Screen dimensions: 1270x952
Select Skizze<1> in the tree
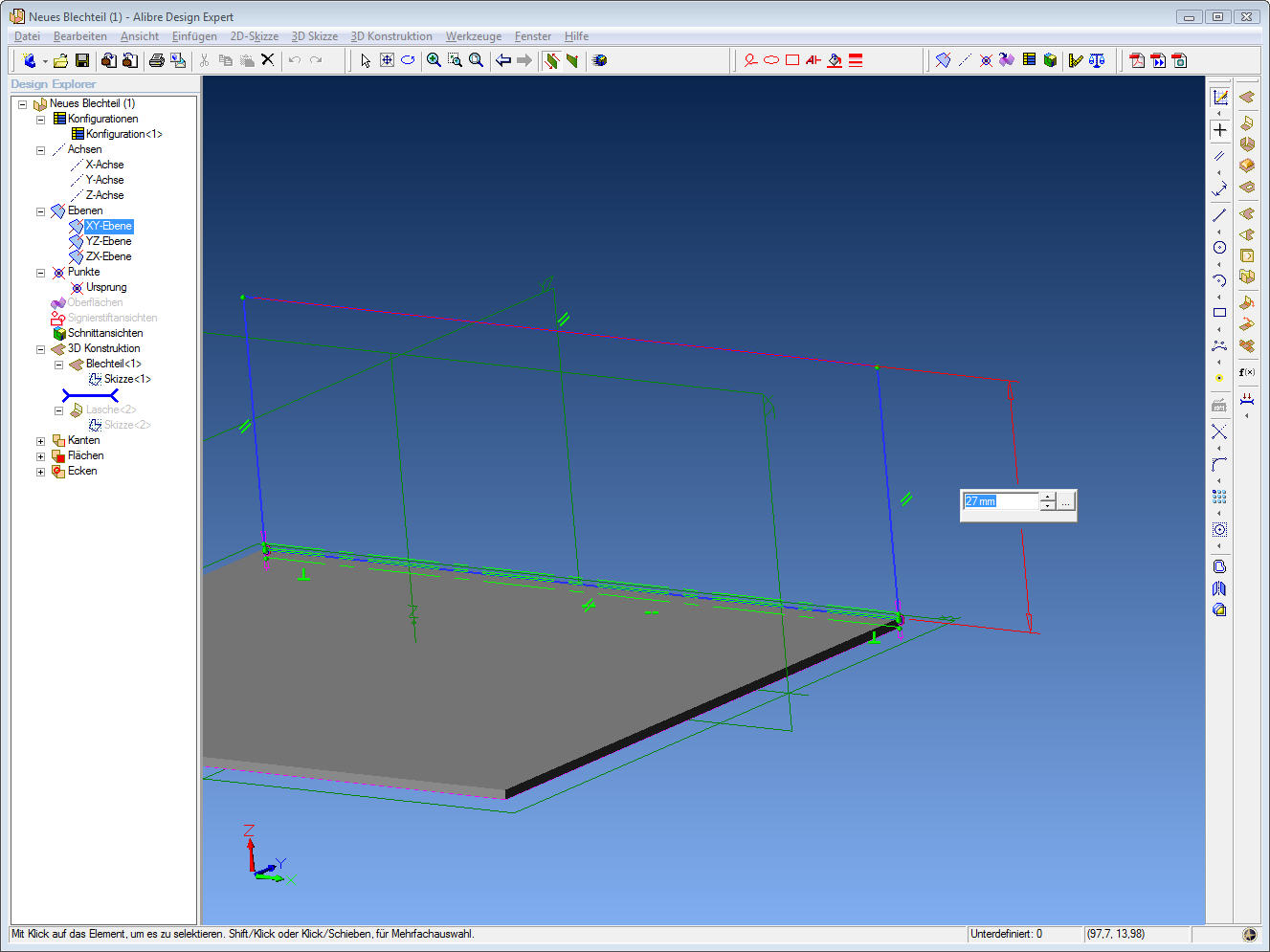click(x=127, y=379)
